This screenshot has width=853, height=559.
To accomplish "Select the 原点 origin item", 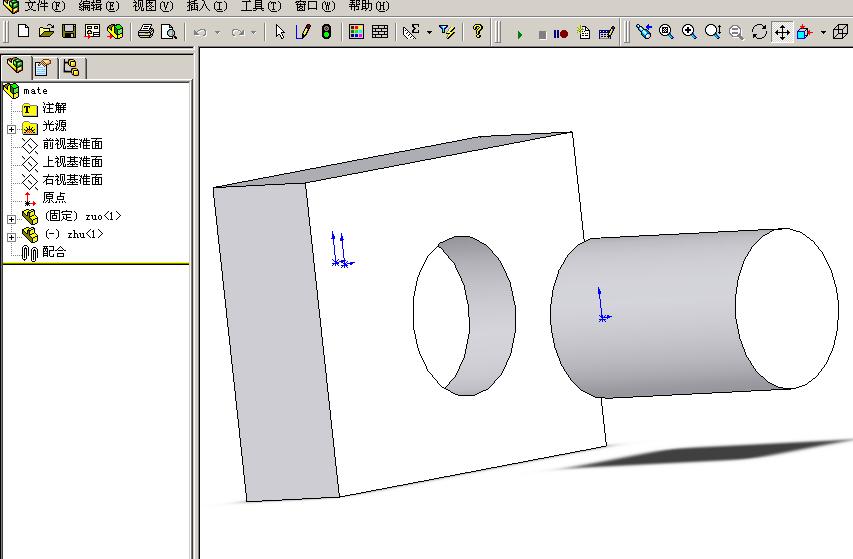I will pyautogui.click(x=54, y=198).
